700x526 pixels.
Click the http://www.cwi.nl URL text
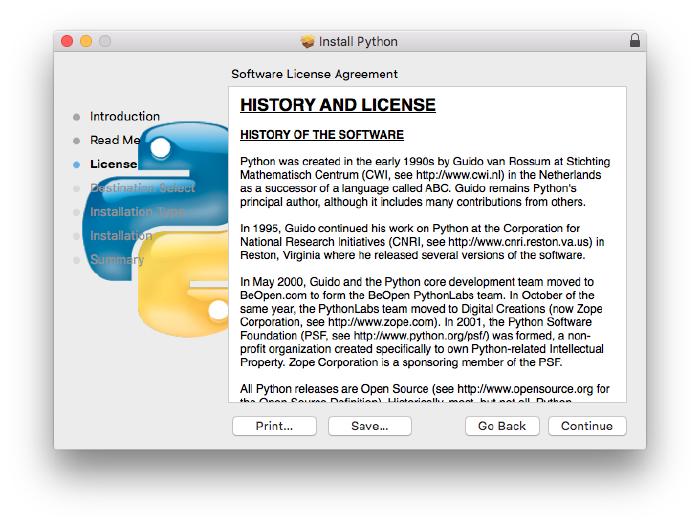pyautogui.click(x=459, y=175)
